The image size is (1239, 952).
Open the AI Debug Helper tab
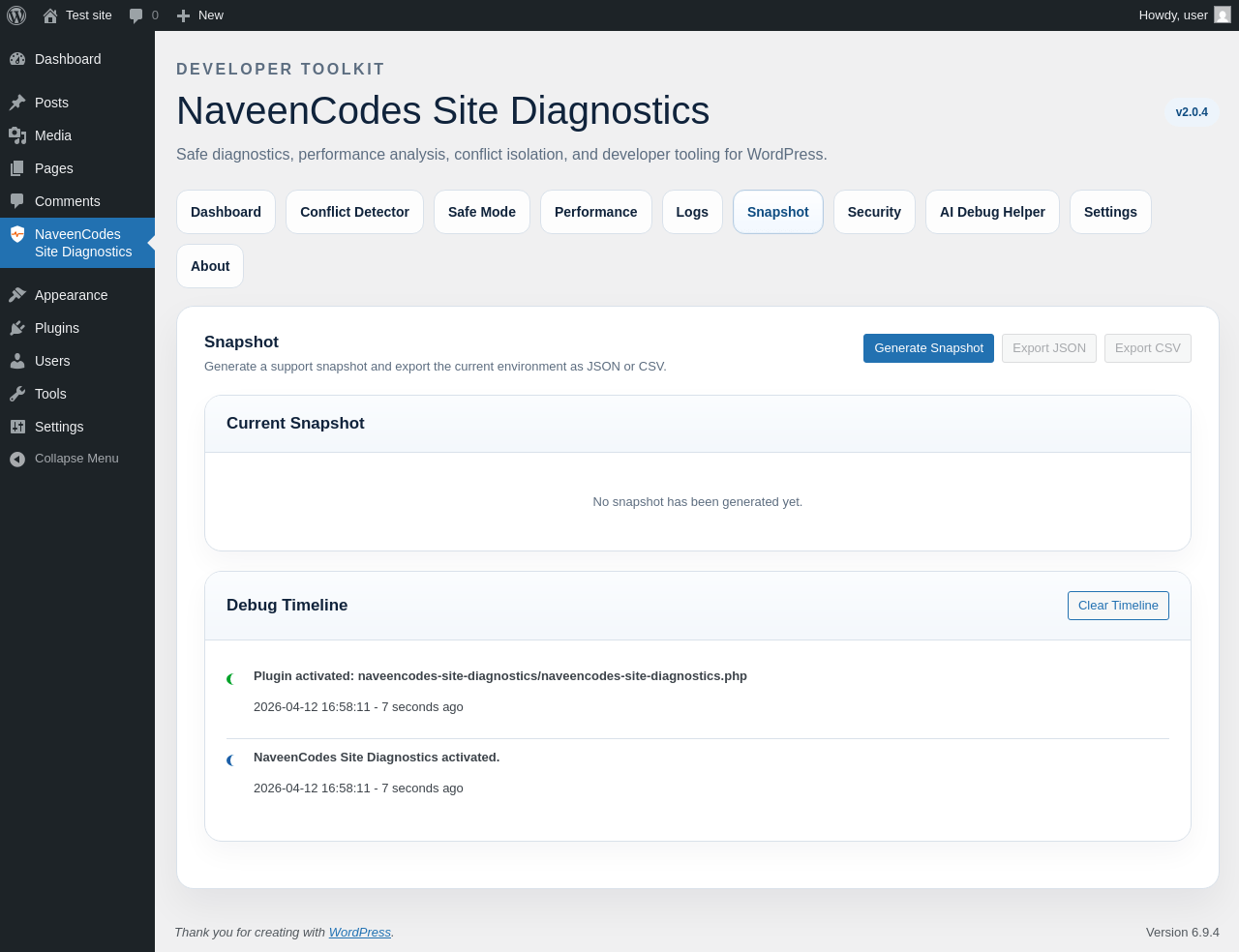pos(992,212)
